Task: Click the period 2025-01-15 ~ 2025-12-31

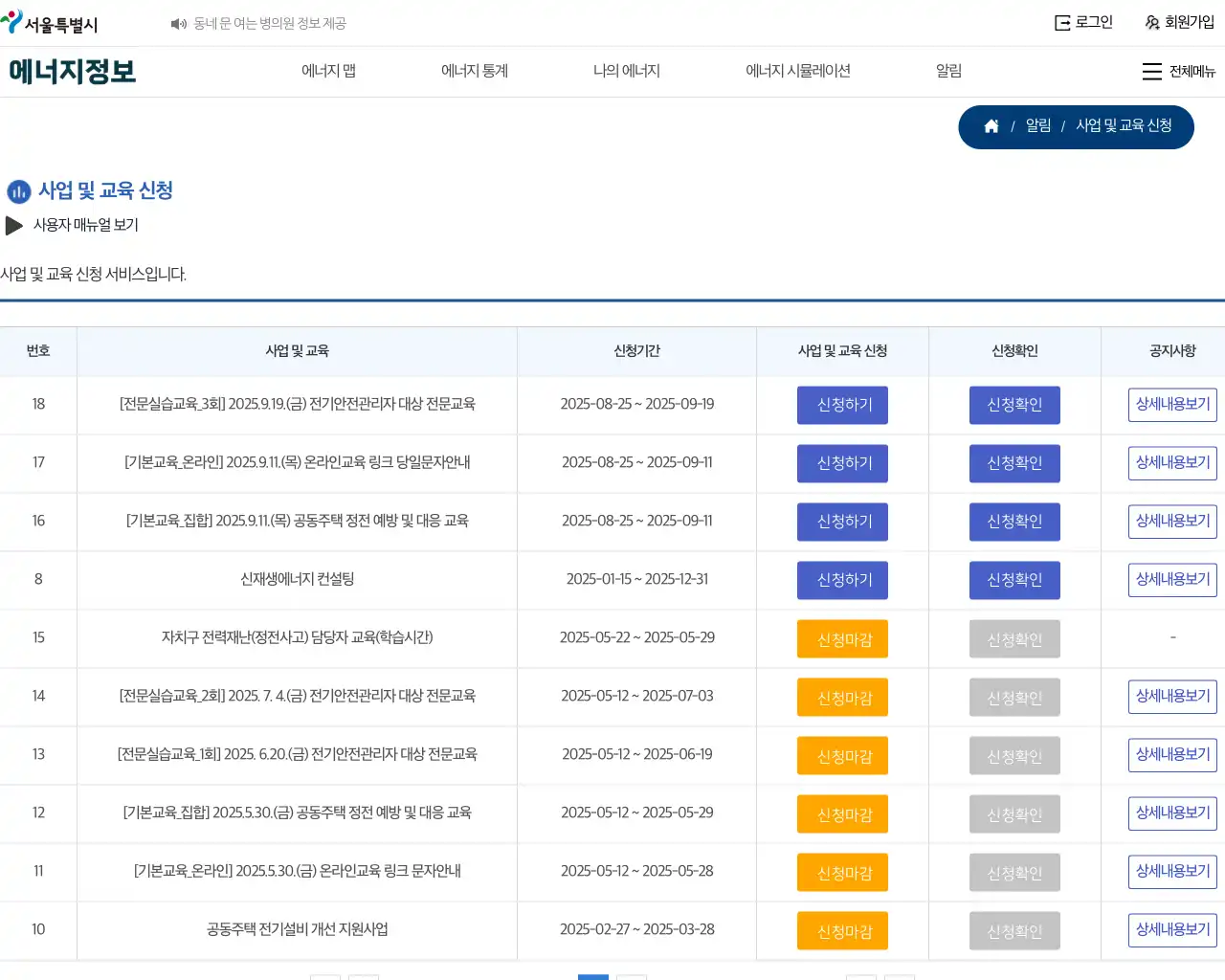Action: [636, 579]
